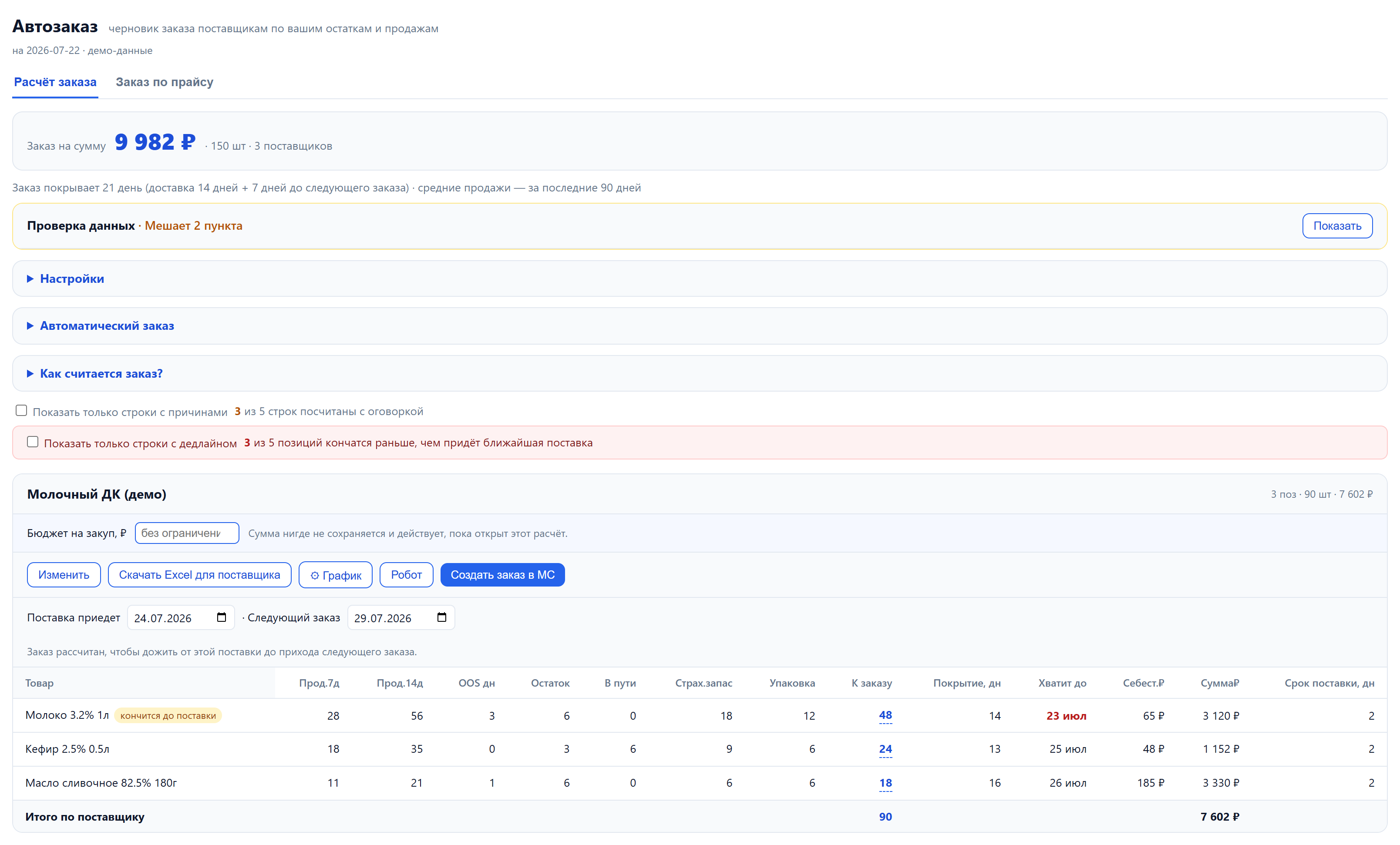Click '3 поз · 90 шт · 7 602 ₽' summary
The width and height of the screenshot is (1400, 845).
[1322, 494]
